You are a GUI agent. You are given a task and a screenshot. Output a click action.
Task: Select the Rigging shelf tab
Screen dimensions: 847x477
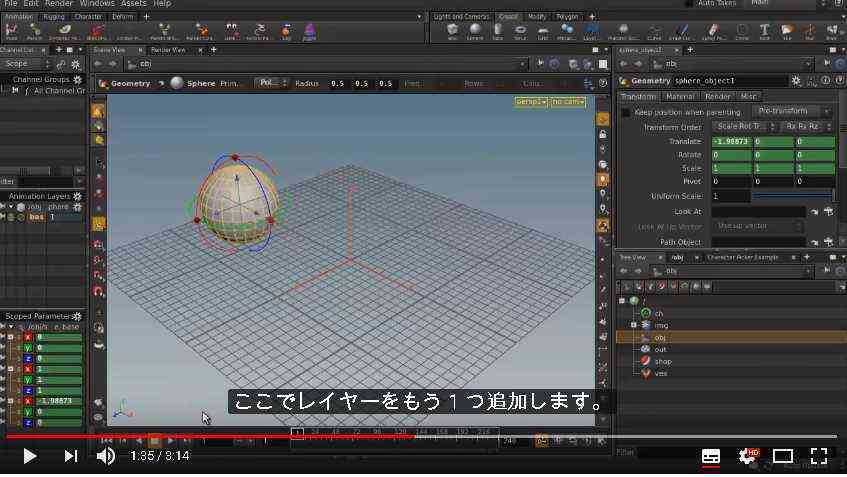click(x=53, y=17)
